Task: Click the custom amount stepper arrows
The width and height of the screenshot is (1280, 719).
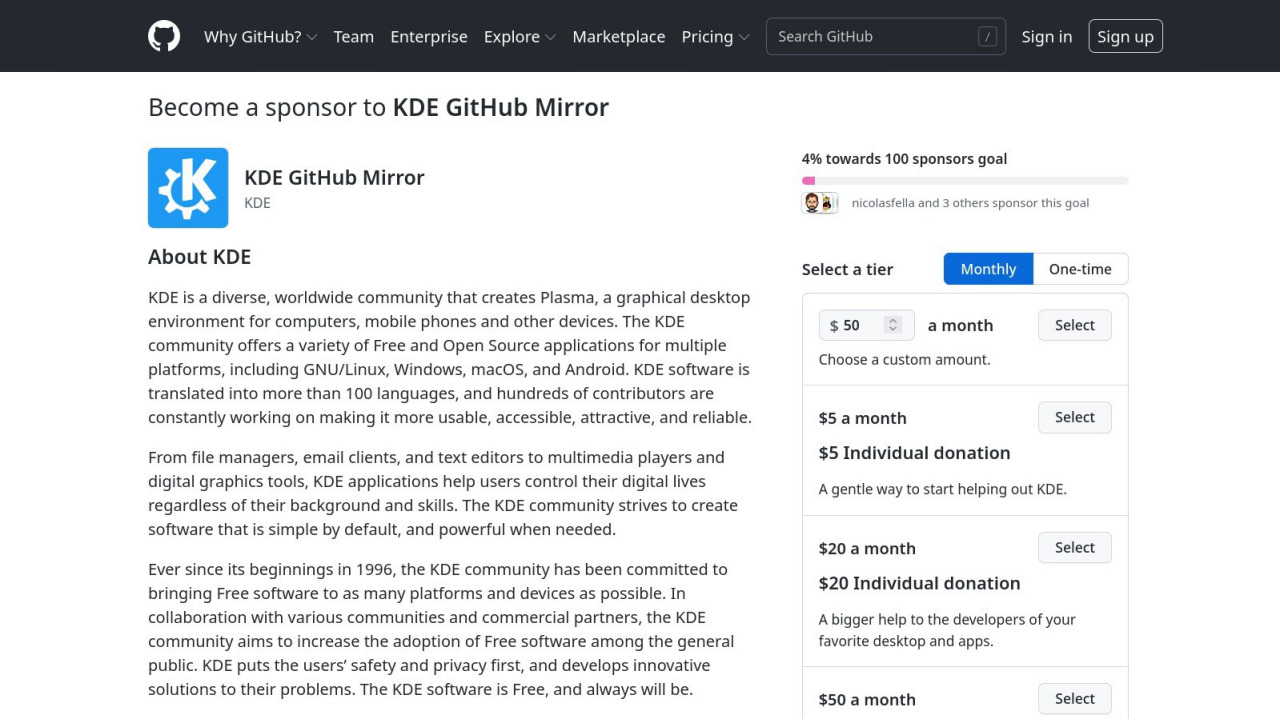Action: [x=893, y=325]
